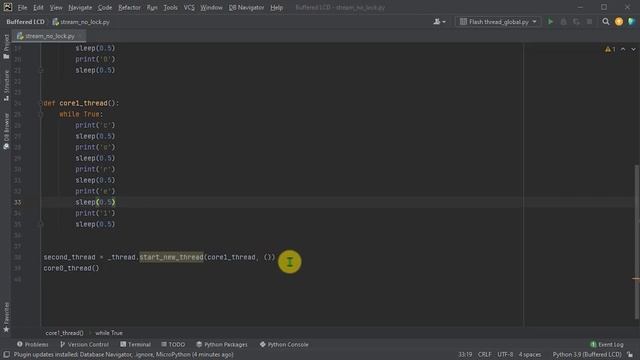Image resolution: width=640 pixels, height=360 pixels.
Task: Click the orange warning stripe marker on scrollbar
Action: [x=636, y=279]
